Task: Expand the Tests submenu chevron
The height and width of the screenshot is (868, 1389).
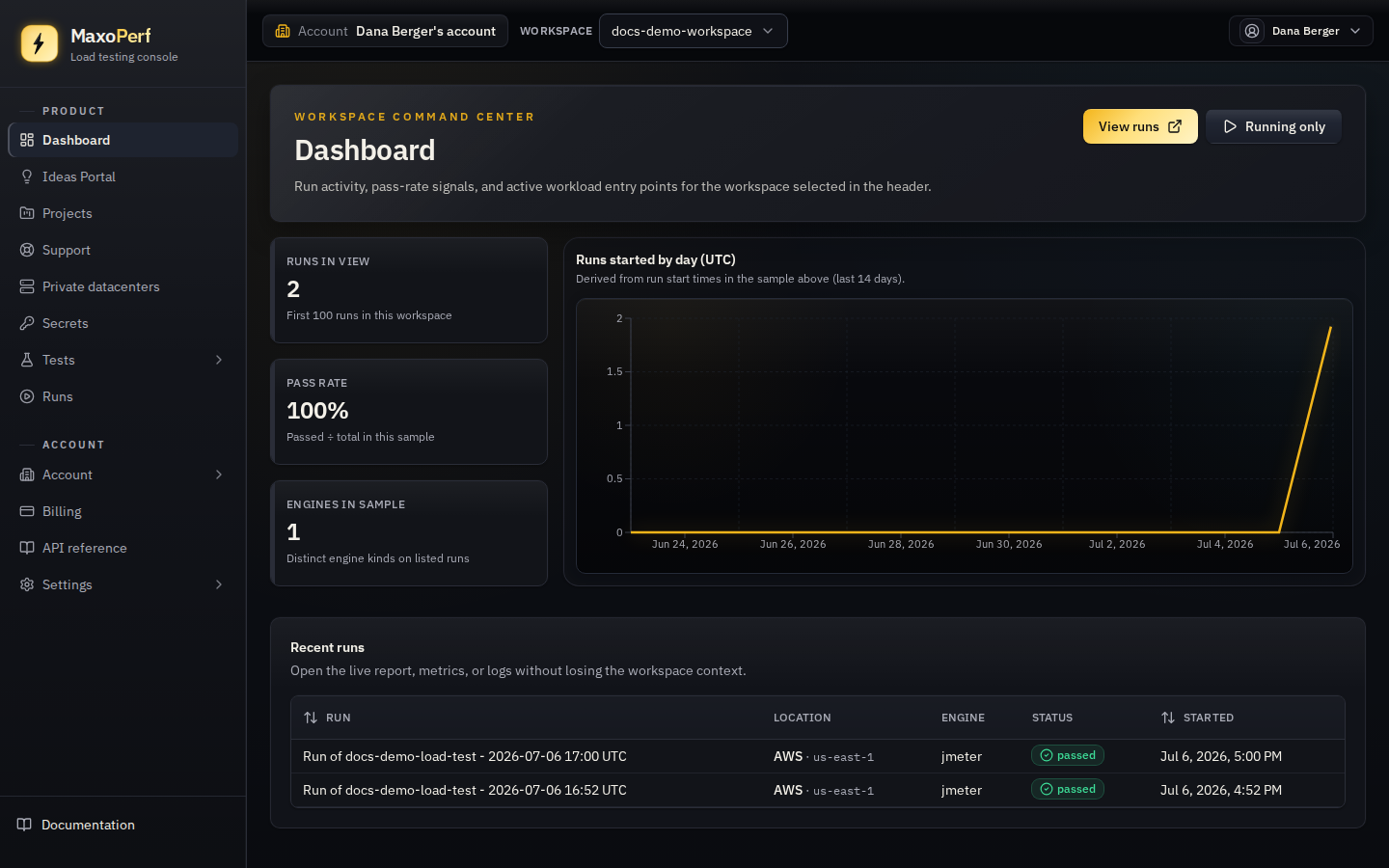Action: point(219,360)
